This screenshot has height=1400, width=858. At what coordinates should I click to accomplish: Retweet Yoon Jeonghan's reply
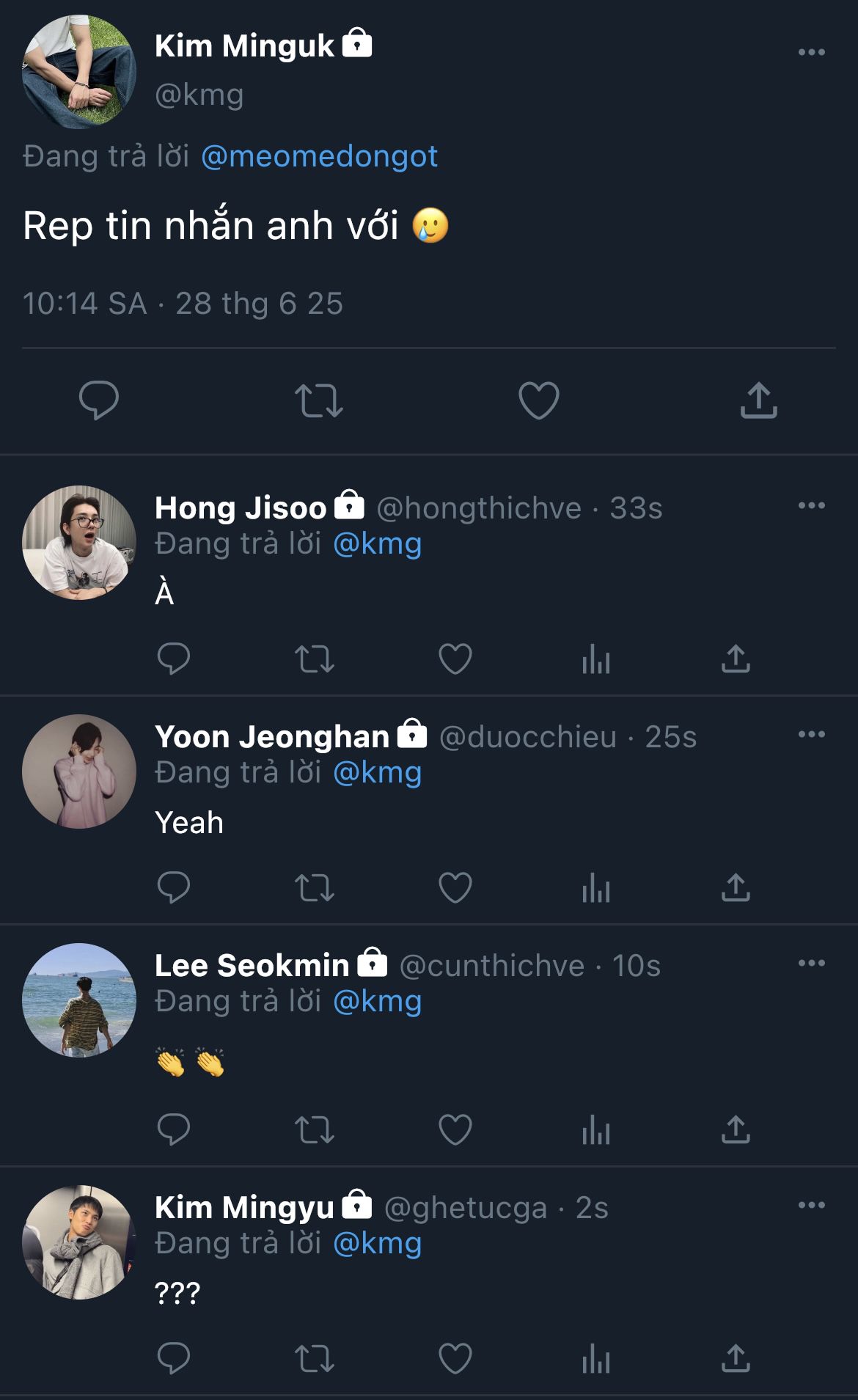point(315,887)
